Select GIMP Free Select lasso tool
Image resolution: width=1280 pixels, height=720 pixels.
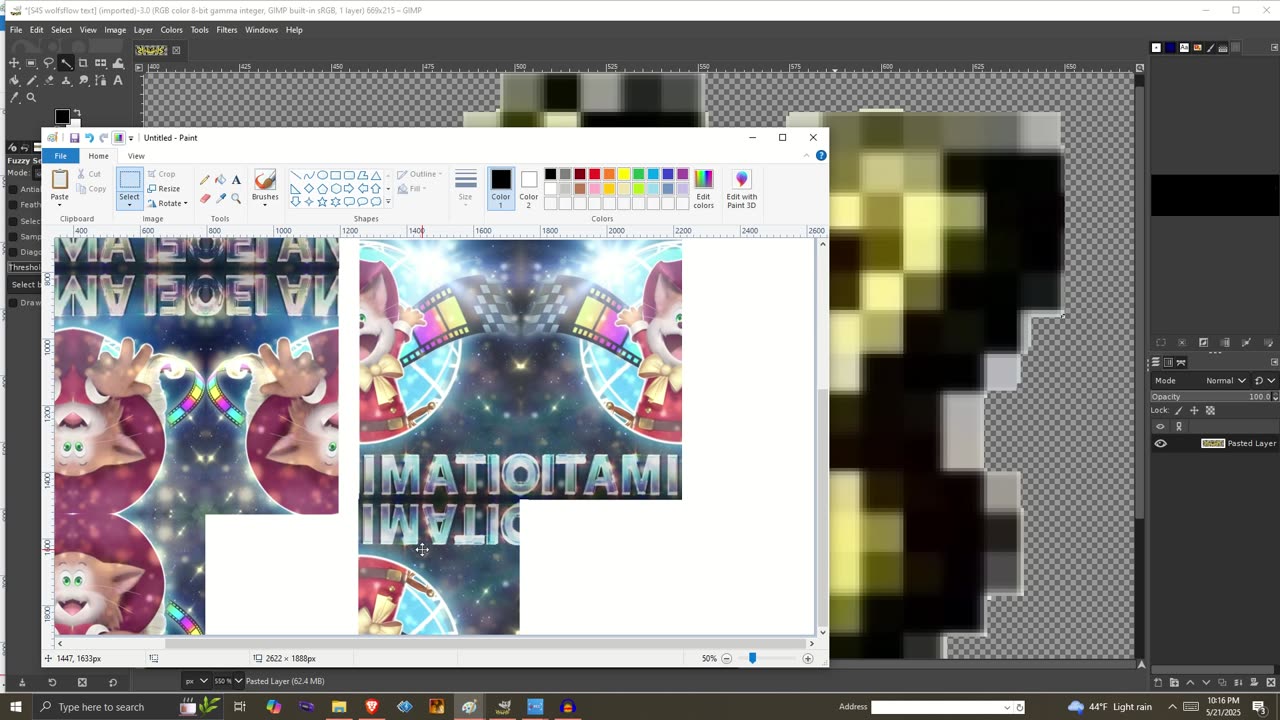coord(48,63)
